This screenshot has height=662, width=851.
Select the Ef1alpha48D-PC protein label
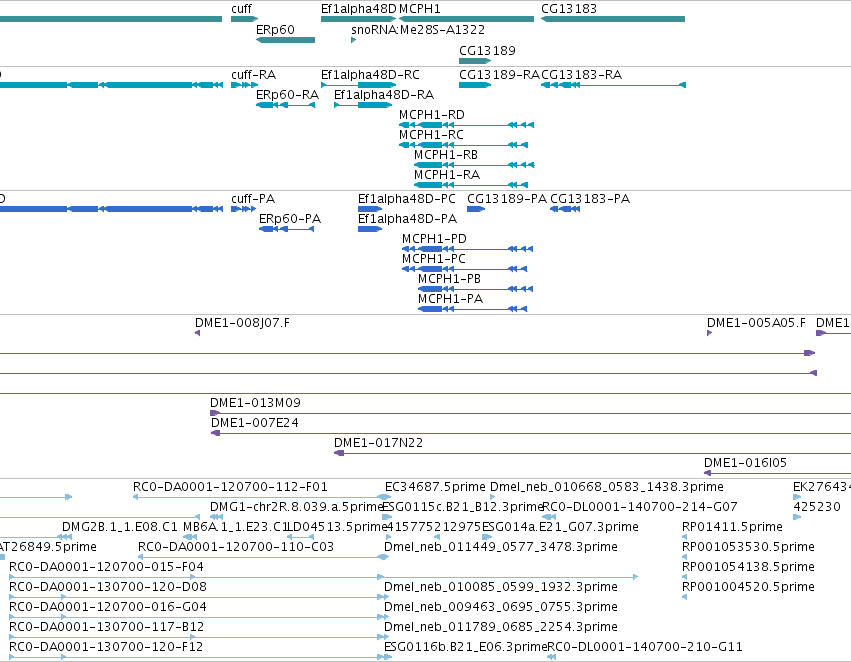[x=407, y=199]
